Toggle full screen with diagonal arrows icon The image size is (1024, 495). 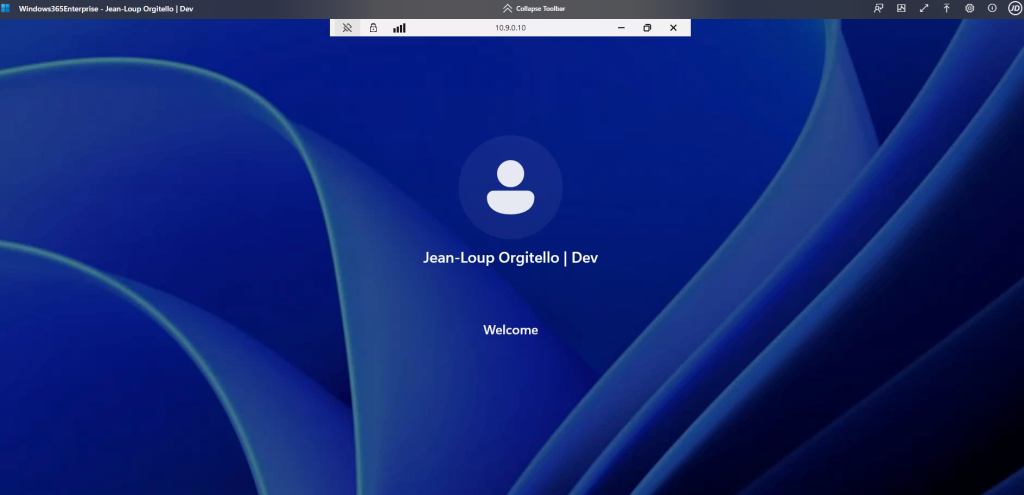point(924,8)
